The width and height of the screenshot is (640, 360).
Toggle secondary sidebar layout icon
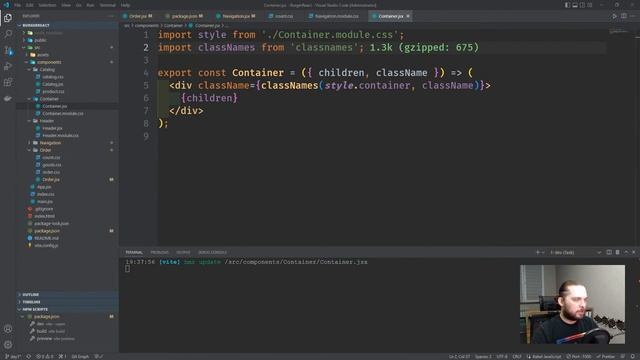click(582, 5)
